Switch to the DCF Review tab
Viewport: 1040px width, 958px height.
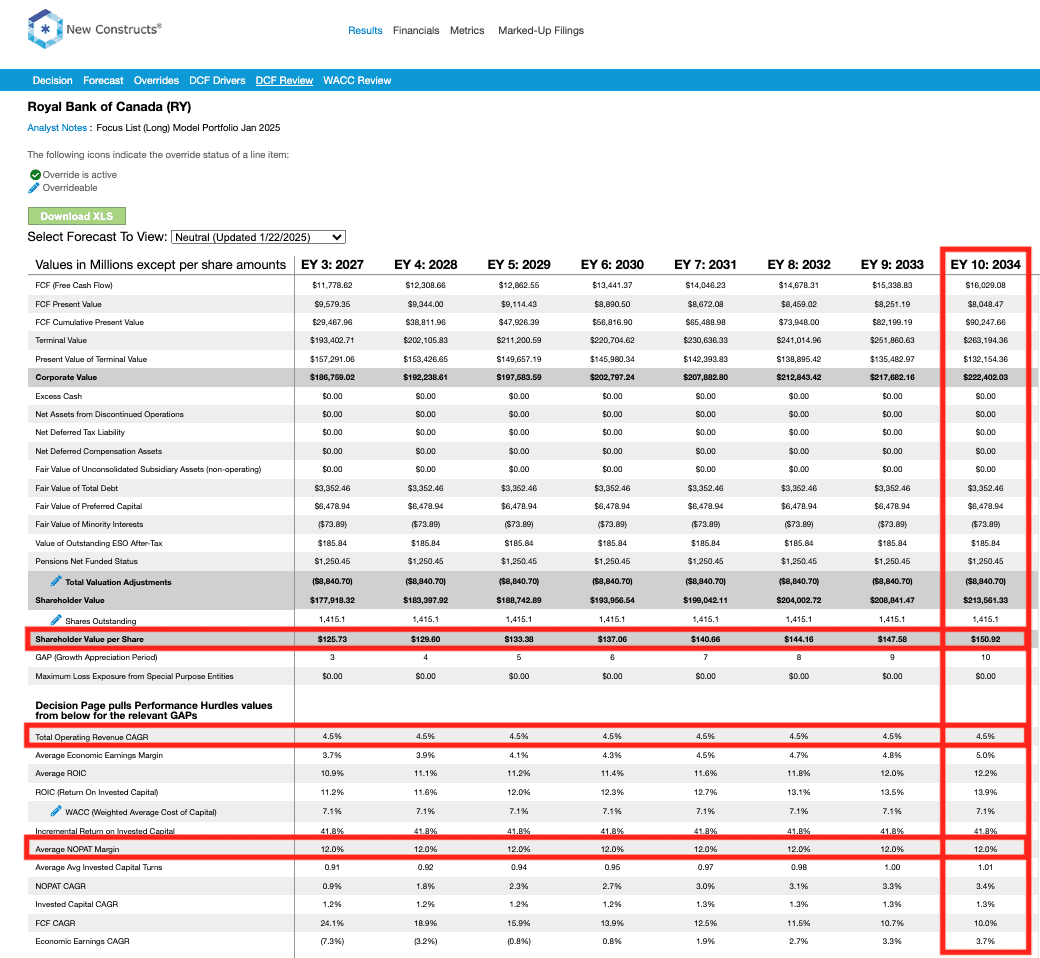tap(284, 80)
